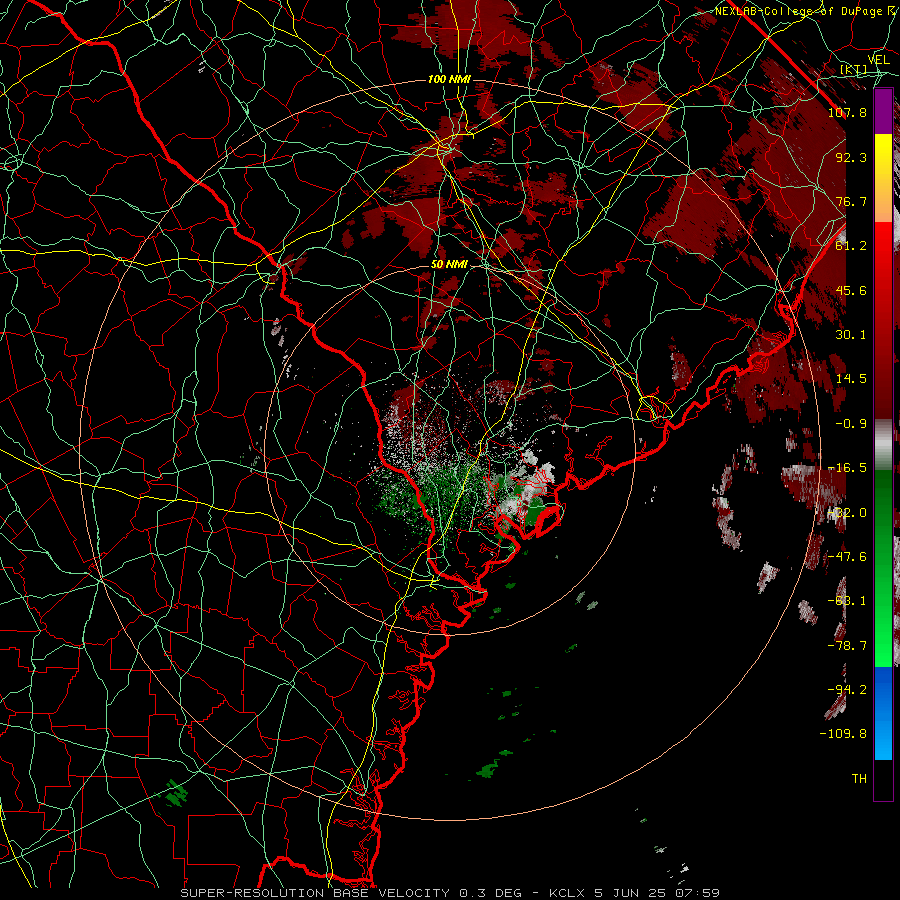This screenshot has width=900, height=900.
Task: Select the -0.9 velocity scale value
Action: coord(851,424)
